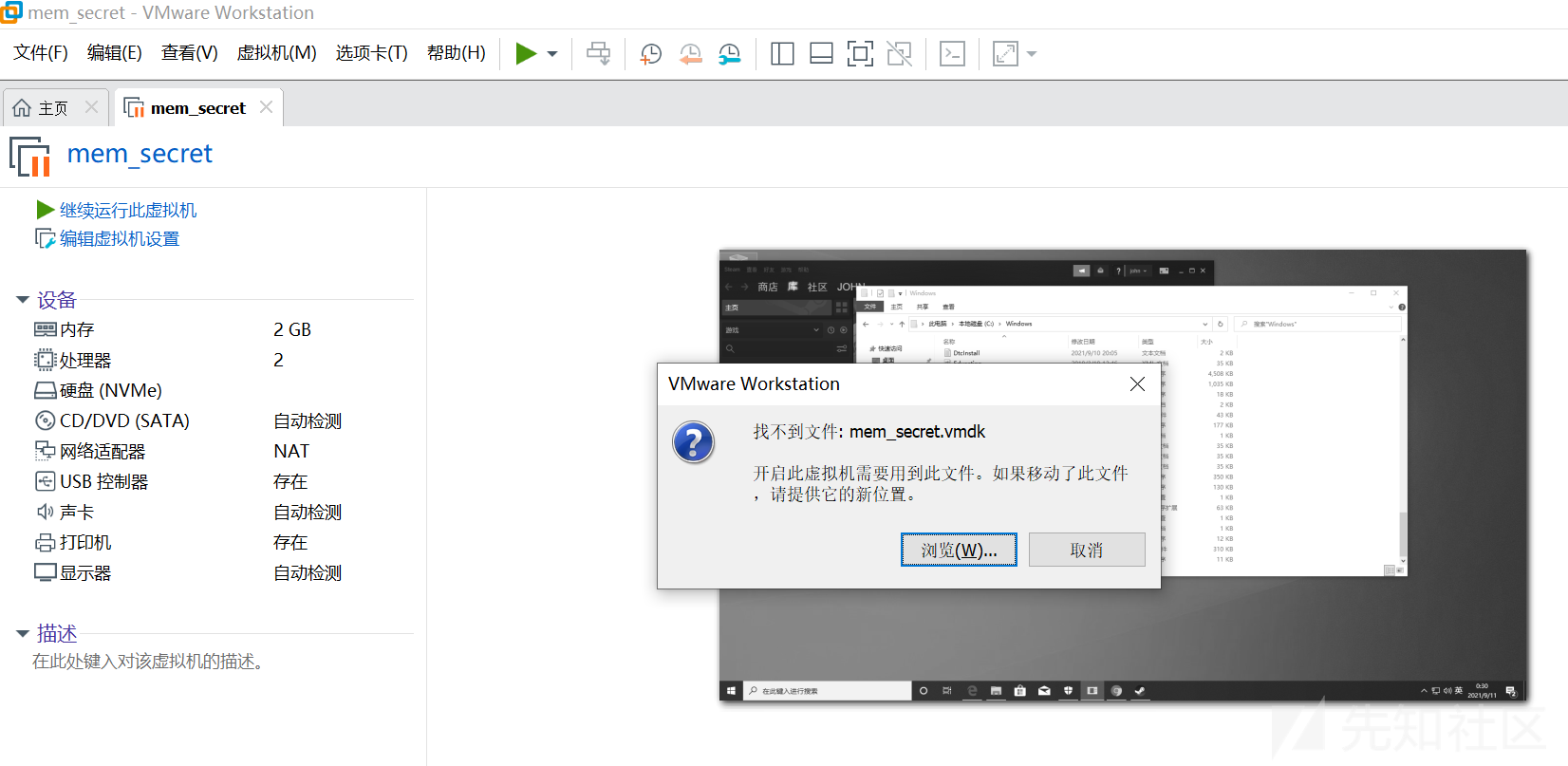Click 编辑虚拟机设置 link
Viewport: 1568px width, 766px height.
120,238
